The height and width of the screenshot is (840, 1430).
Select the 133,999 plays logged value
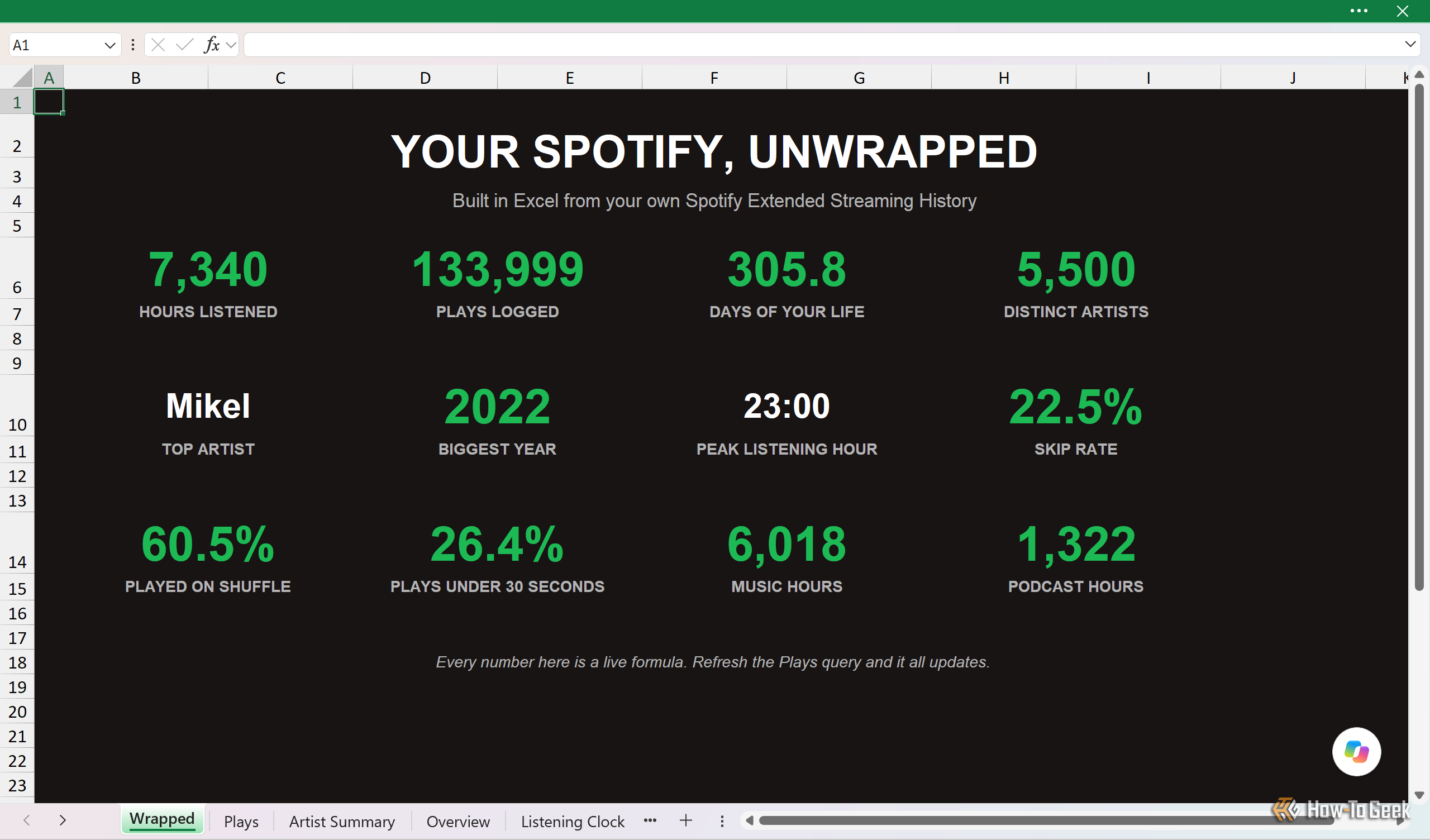pyautogui.click(x=497, y=269)
